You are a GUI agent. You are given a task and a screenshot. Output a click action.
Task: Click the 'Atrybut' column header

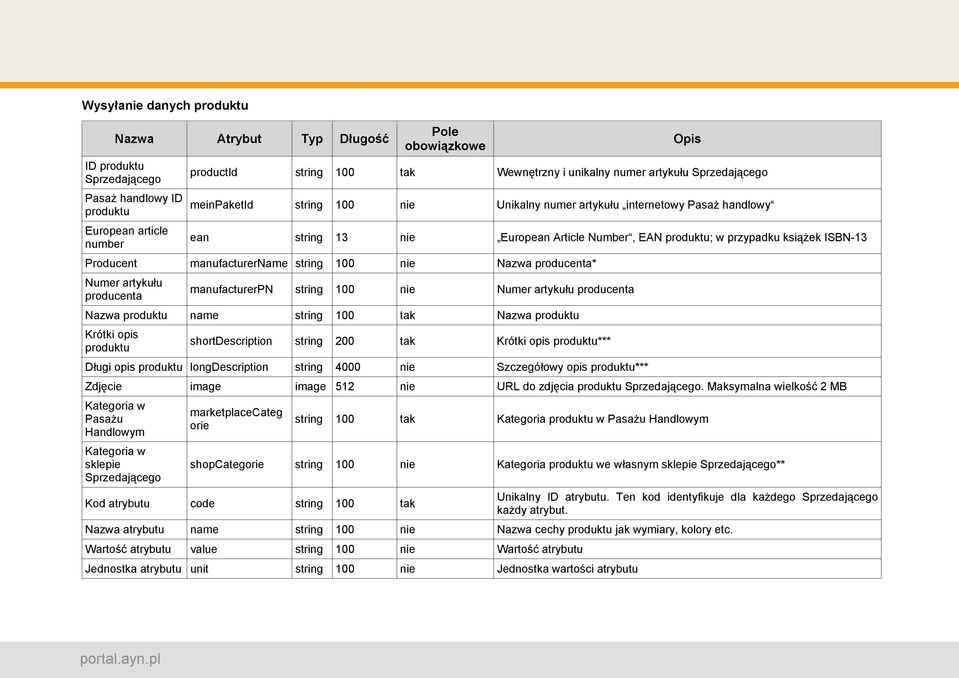pyautogui.click(x=239, y=139)
